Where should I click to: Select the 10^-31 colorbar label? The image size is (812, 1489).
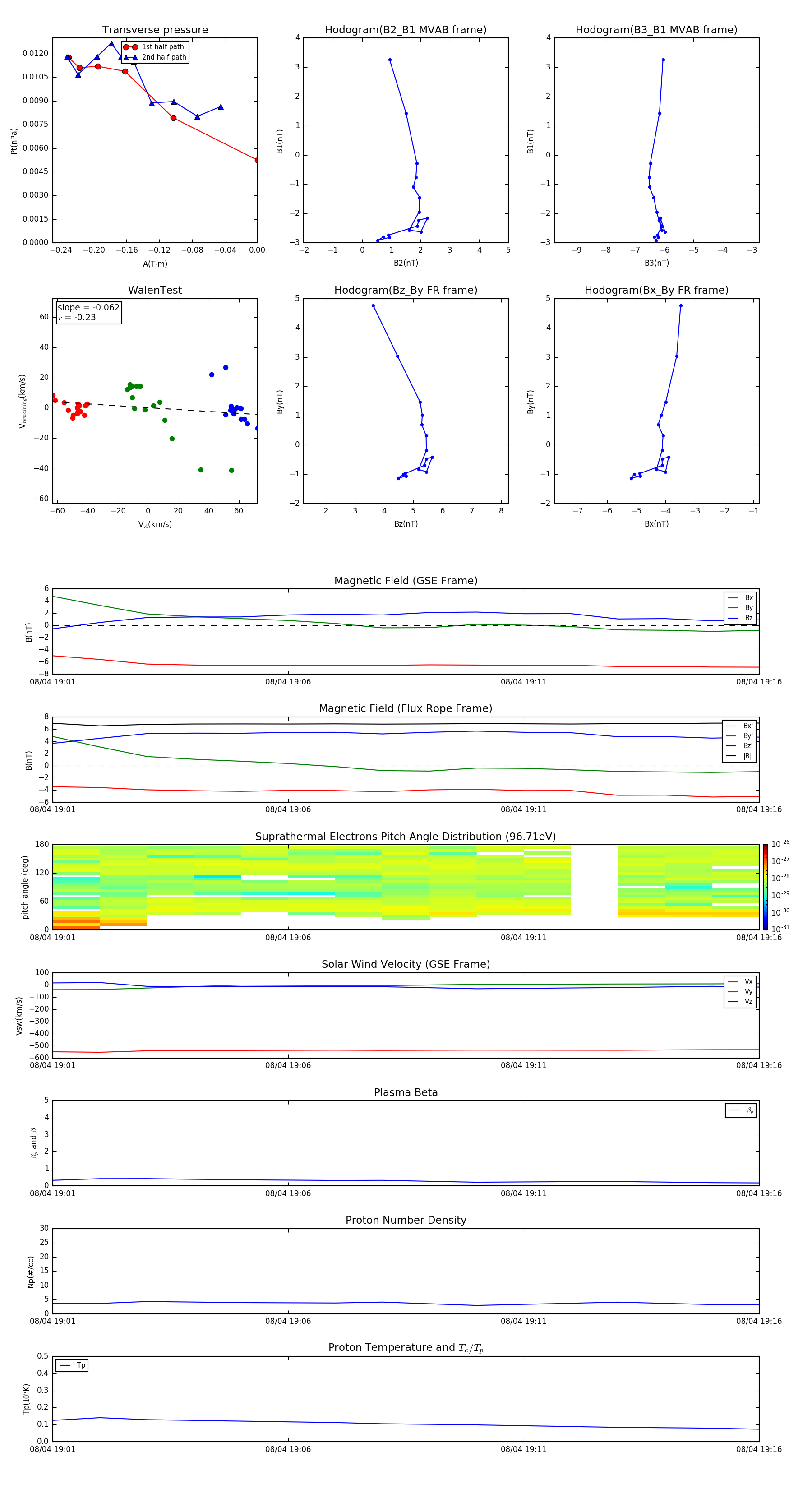780,929
